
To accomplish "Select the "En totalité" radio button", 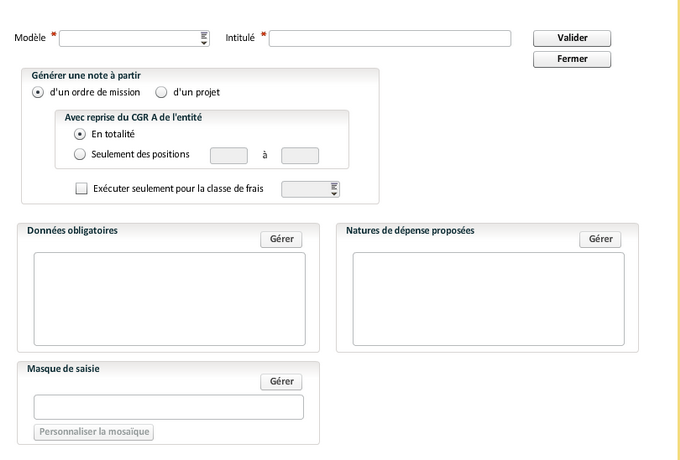I will [80, 134].
